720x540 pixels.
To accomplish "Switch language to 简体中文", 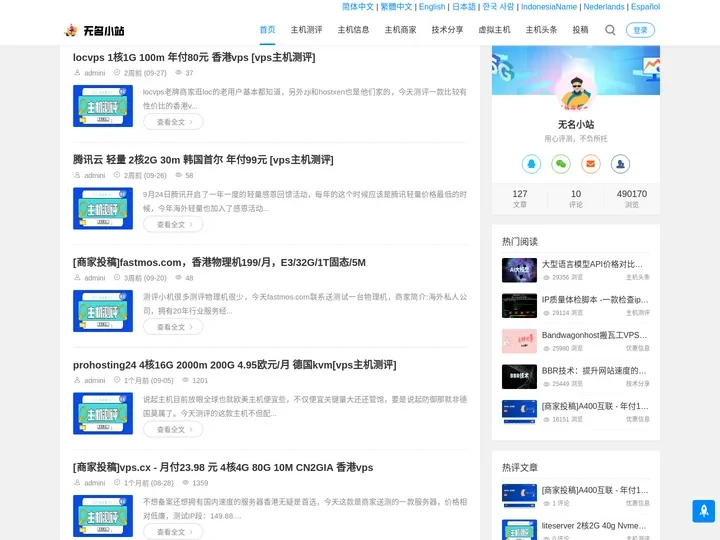I will (x=358, y=6).
